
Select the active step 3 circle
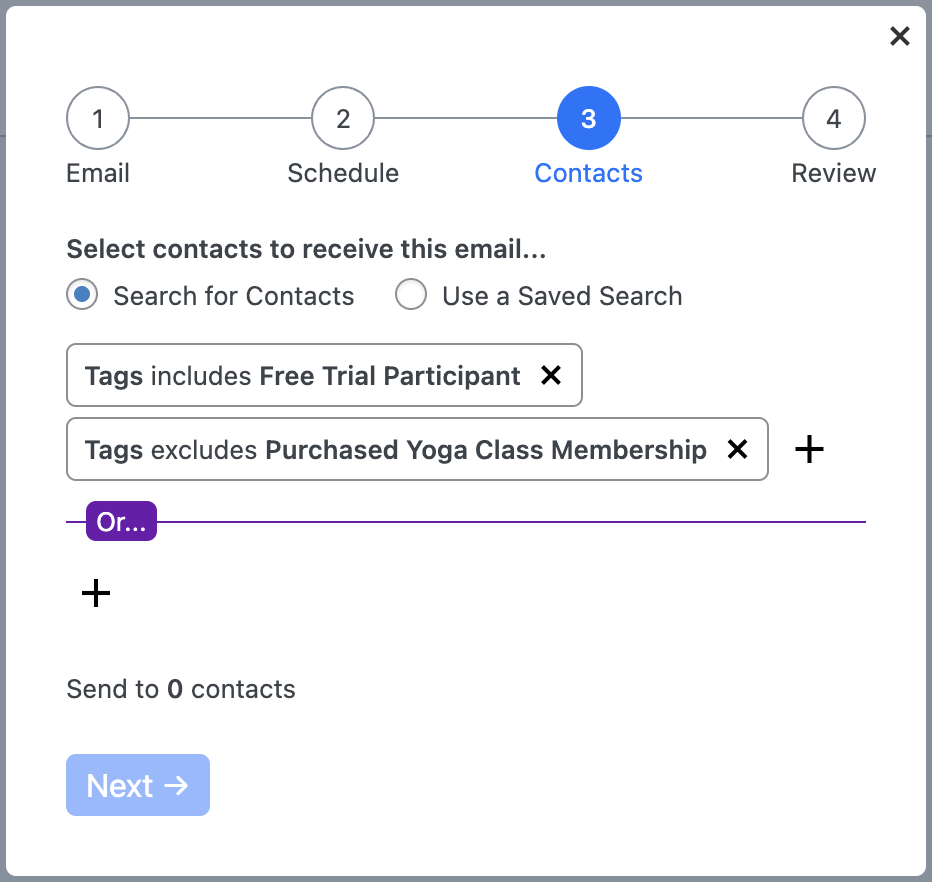[x=588, y=118]
